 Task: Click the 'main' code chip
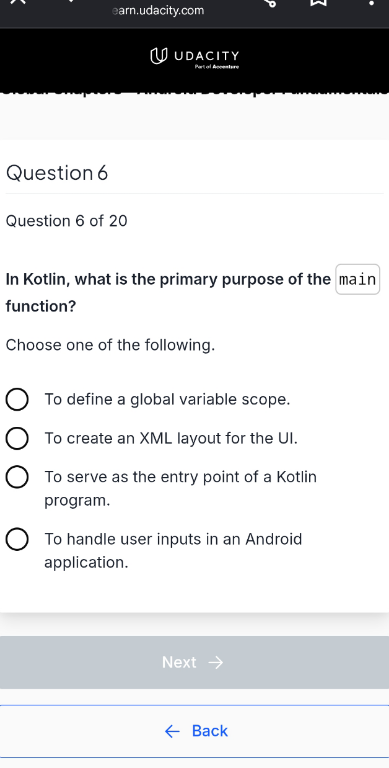pos(358,280)
